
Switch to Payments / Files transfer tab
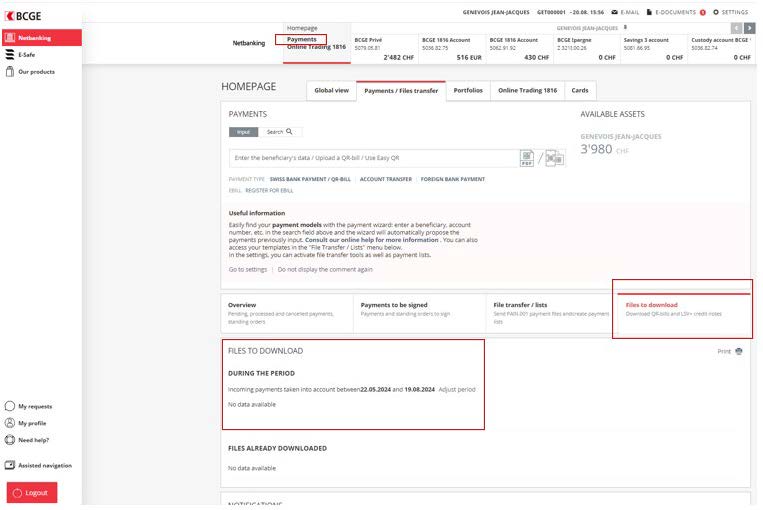(x=401, y=91)
